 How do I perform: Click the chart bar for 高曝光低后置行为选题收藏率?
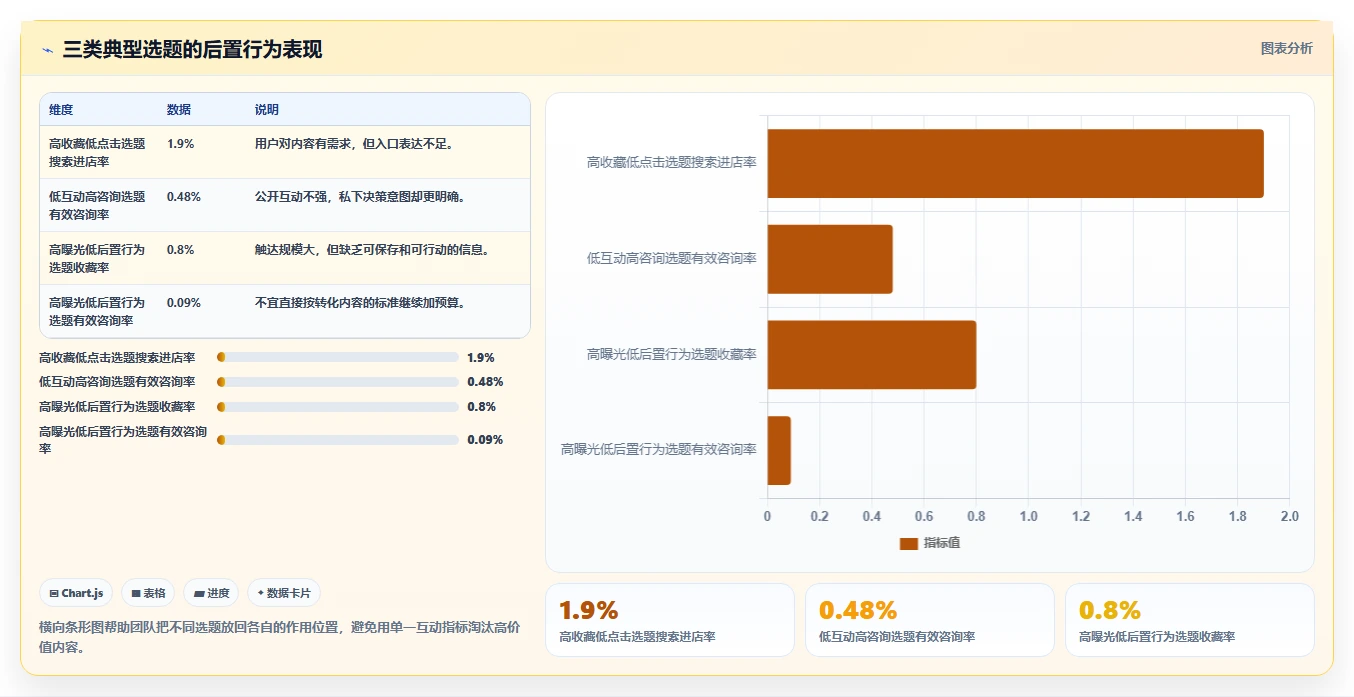click(x=871, y=354)
